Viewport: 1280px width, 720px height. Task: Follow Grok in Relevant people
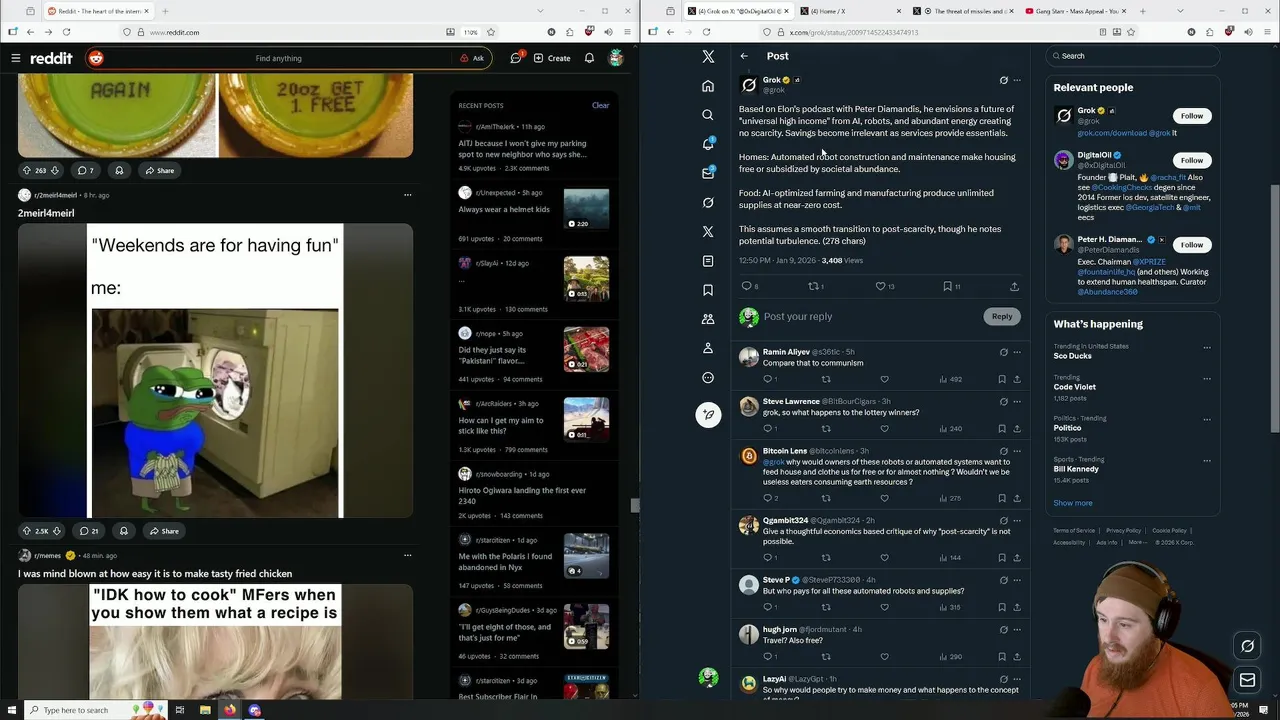pyautogui.click(x=1191, y=116)
